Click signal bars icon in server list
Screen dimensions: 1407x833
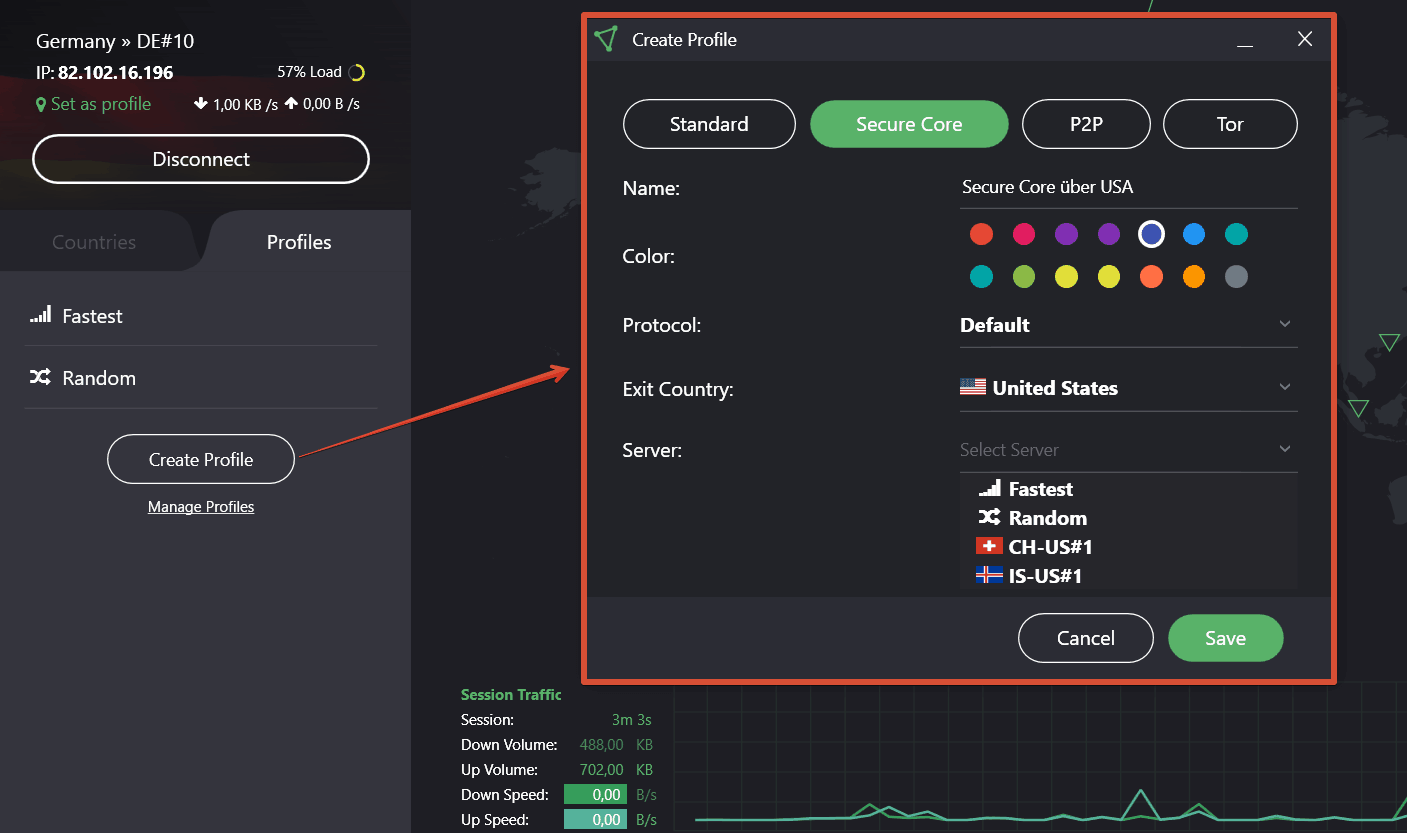pyautogui.click(x=989, y=488)
